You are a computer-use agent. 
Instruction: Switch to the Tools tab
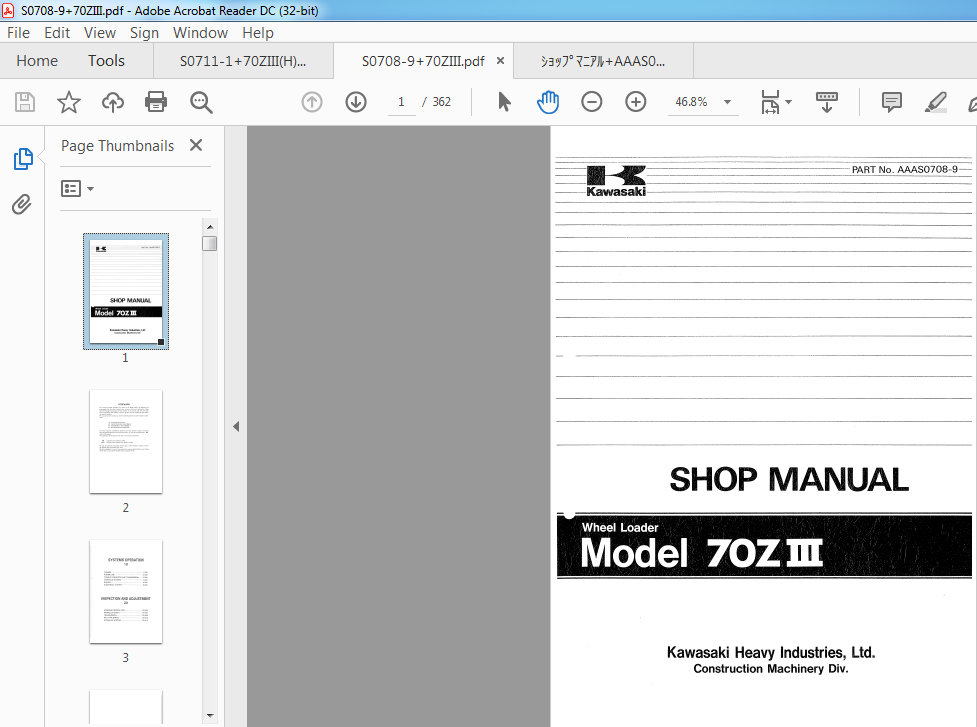coord(106,60)
